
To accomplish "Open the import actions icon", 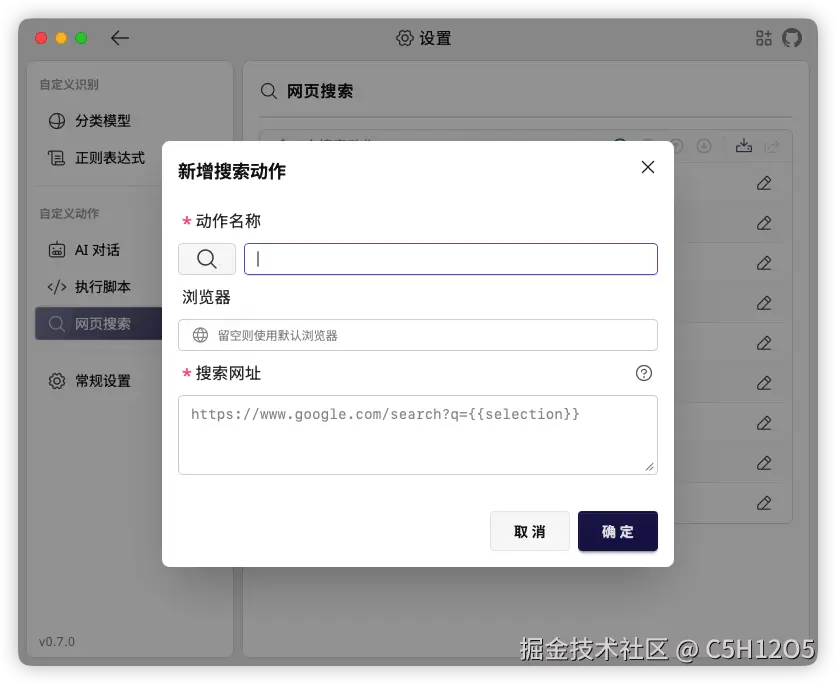I will click(x=743, y=145).
